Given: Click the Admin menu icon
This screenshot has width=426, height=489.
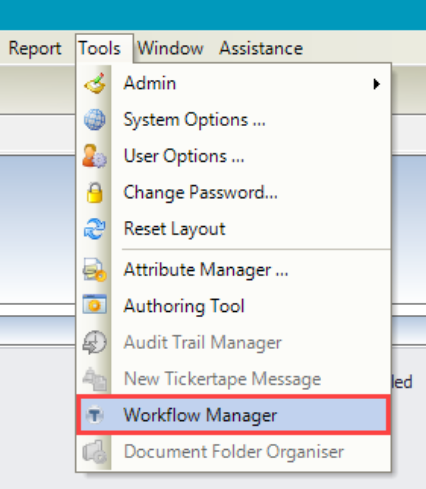Looking at the screenshot, I should (x=95, y=83).
